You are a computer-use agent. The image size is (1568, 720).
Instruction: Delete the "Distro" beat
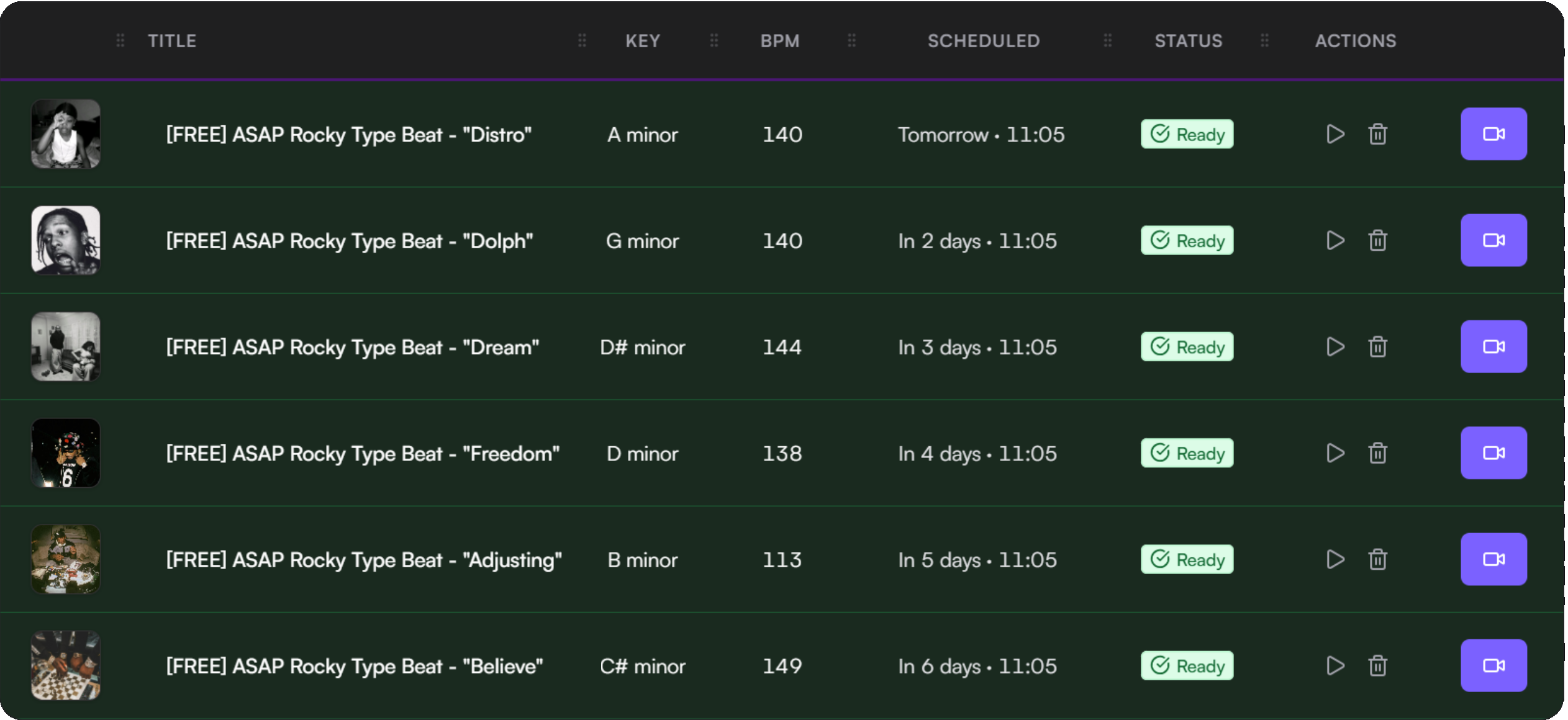coord(1377,134)
